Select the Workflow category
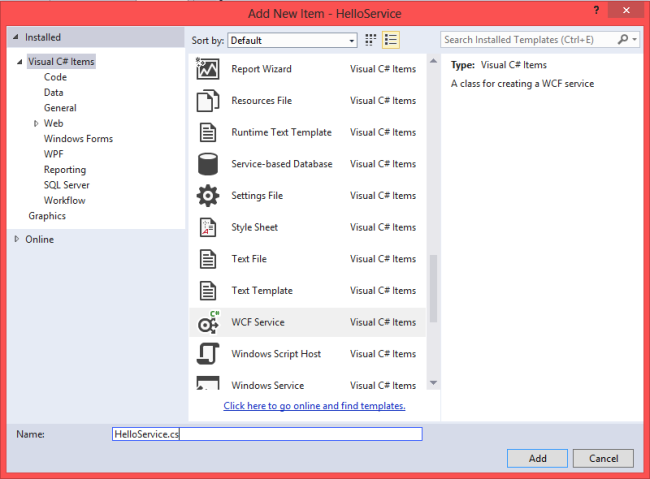 pyautogui.click(x=65, y=200)
